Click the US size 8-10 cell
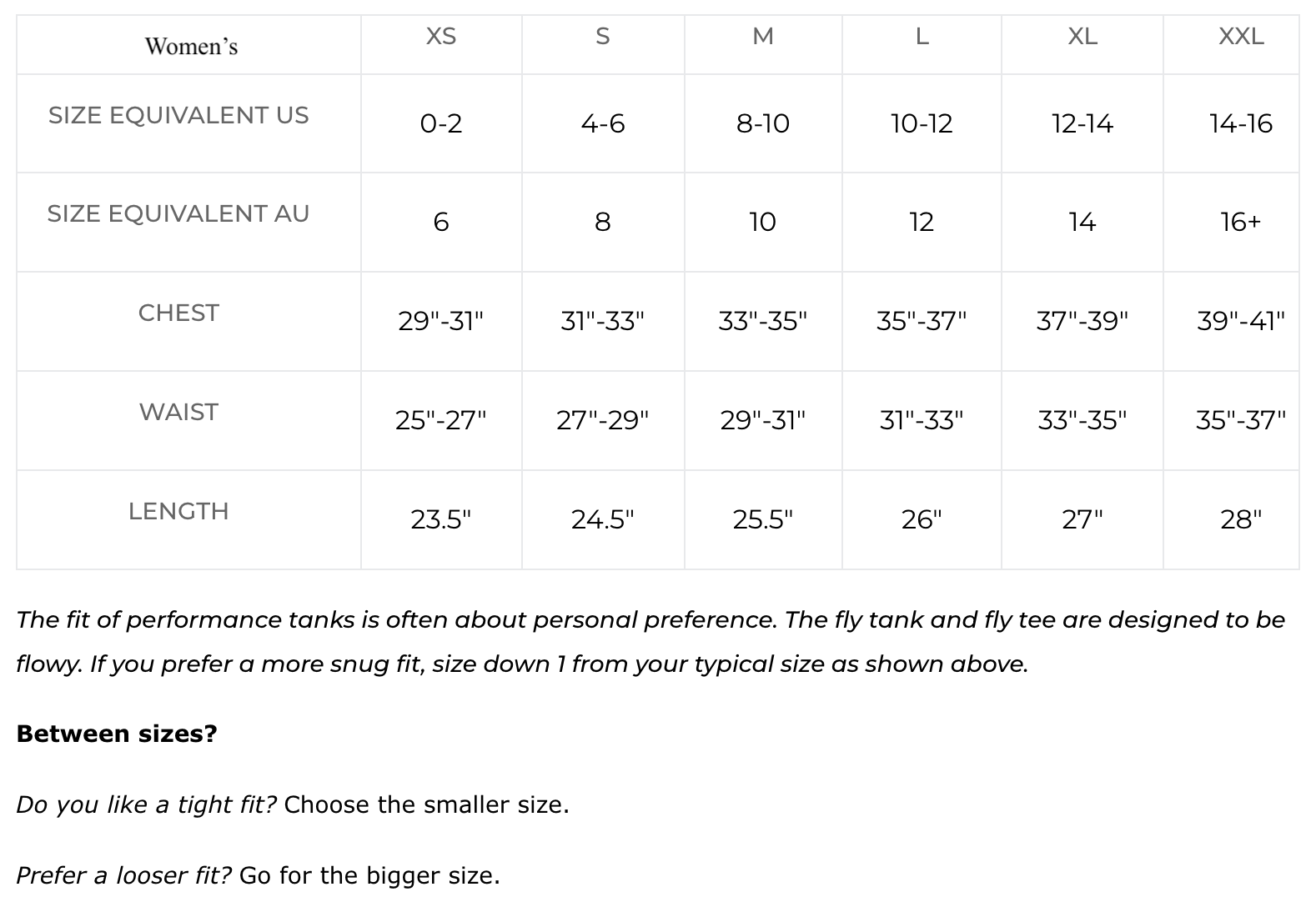 pyautogui.click(x=763, y=123)
